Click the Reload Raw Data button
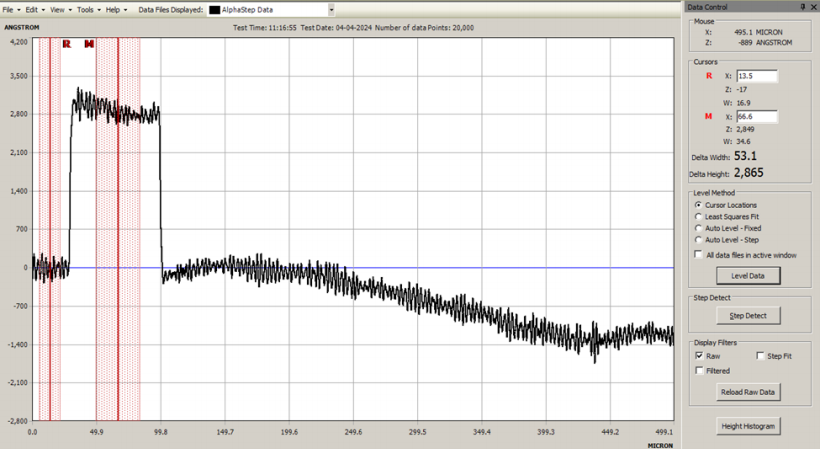 [x=748, y=392]
